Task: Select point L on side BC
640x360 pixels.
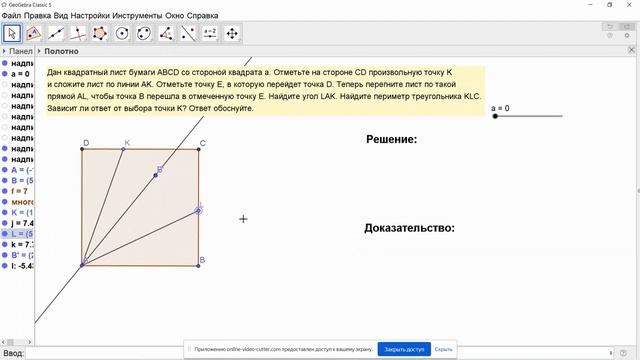Action: [x=198, y=211]
